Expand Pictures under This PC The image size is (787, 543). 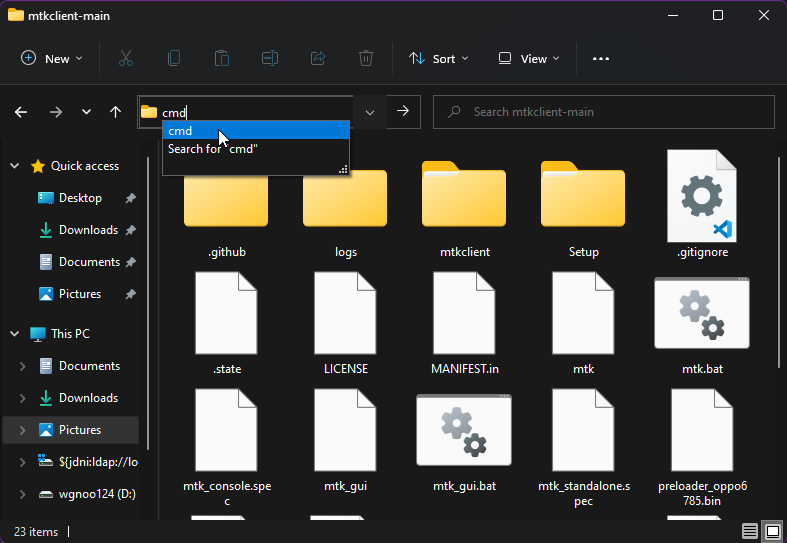(x=23, y=430)
